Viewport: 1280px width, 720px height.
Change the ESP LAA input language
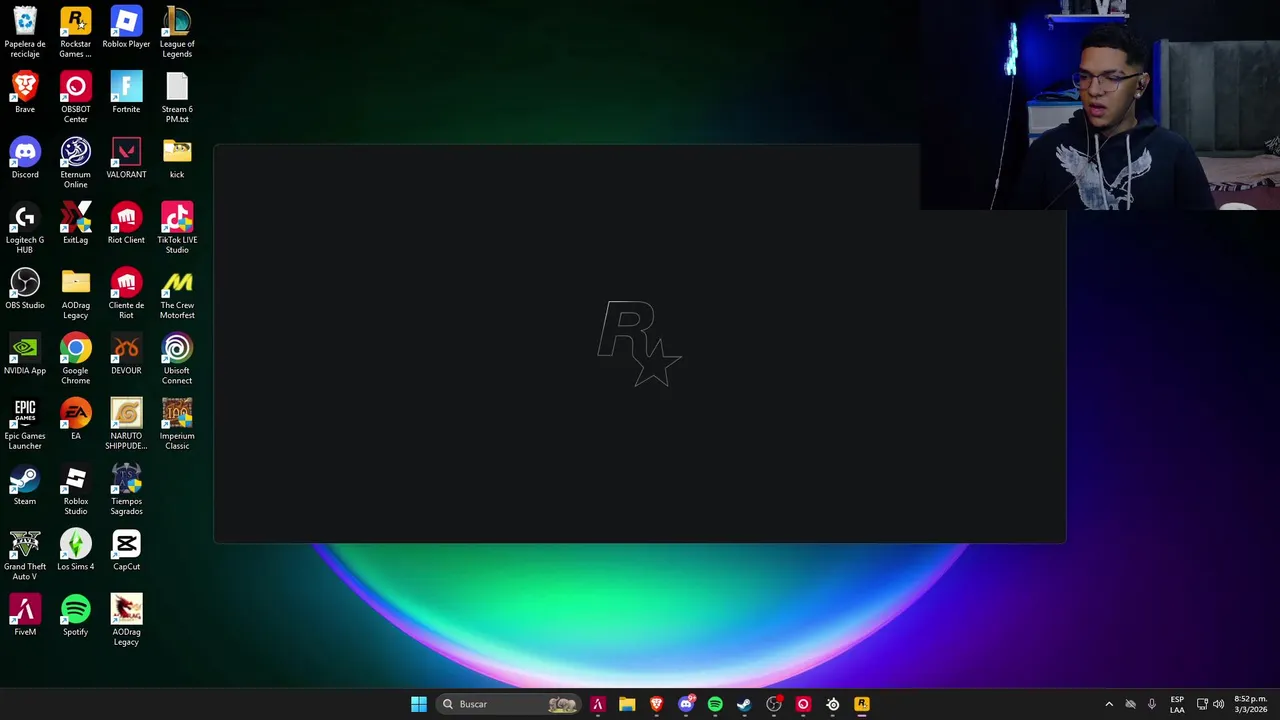[x=1177, y=704]
